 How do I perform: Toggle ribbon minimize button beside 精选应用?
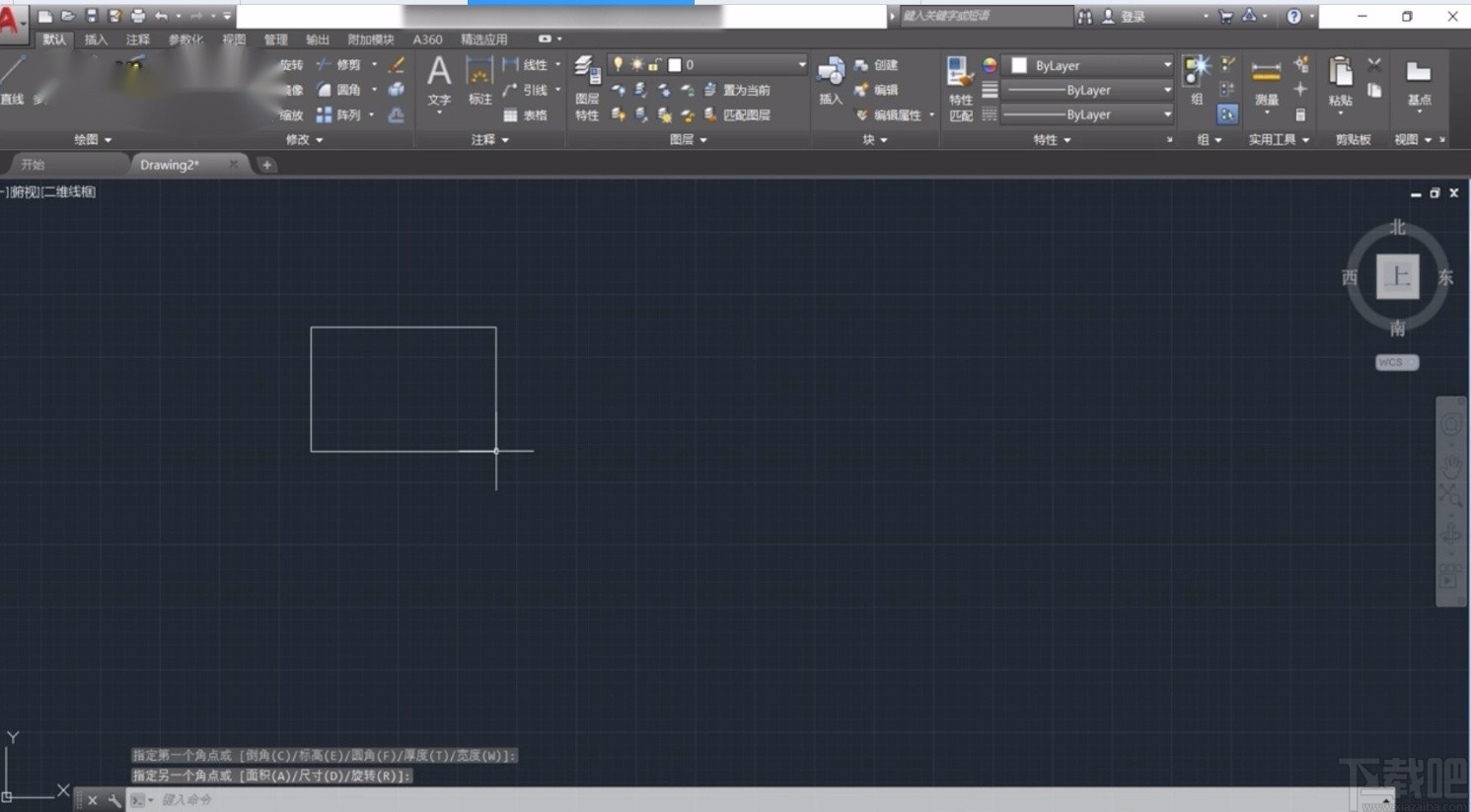(x=545, y=38)
